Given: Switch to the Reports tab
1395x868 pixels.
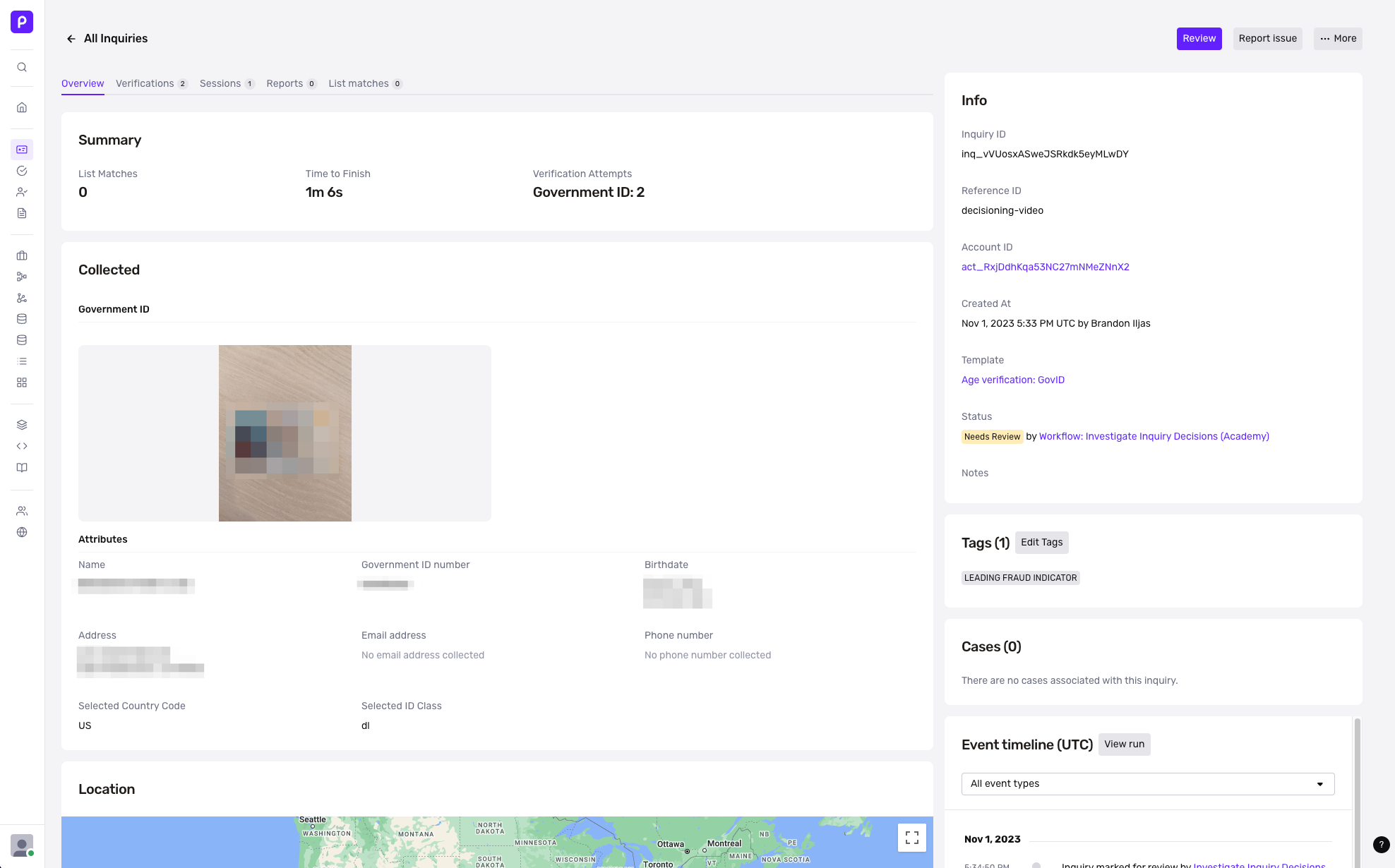Looking at the screenshot, I should coord(292,83).
